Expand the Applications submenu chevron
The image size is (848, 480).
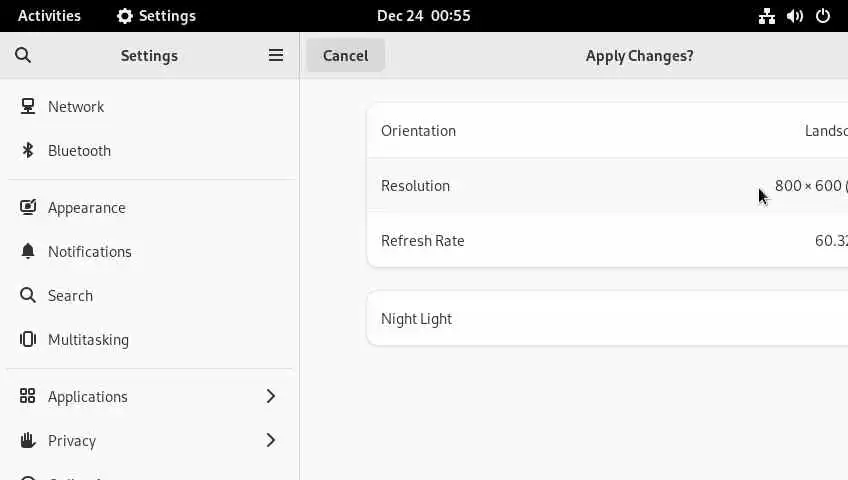tap(271, 396)
